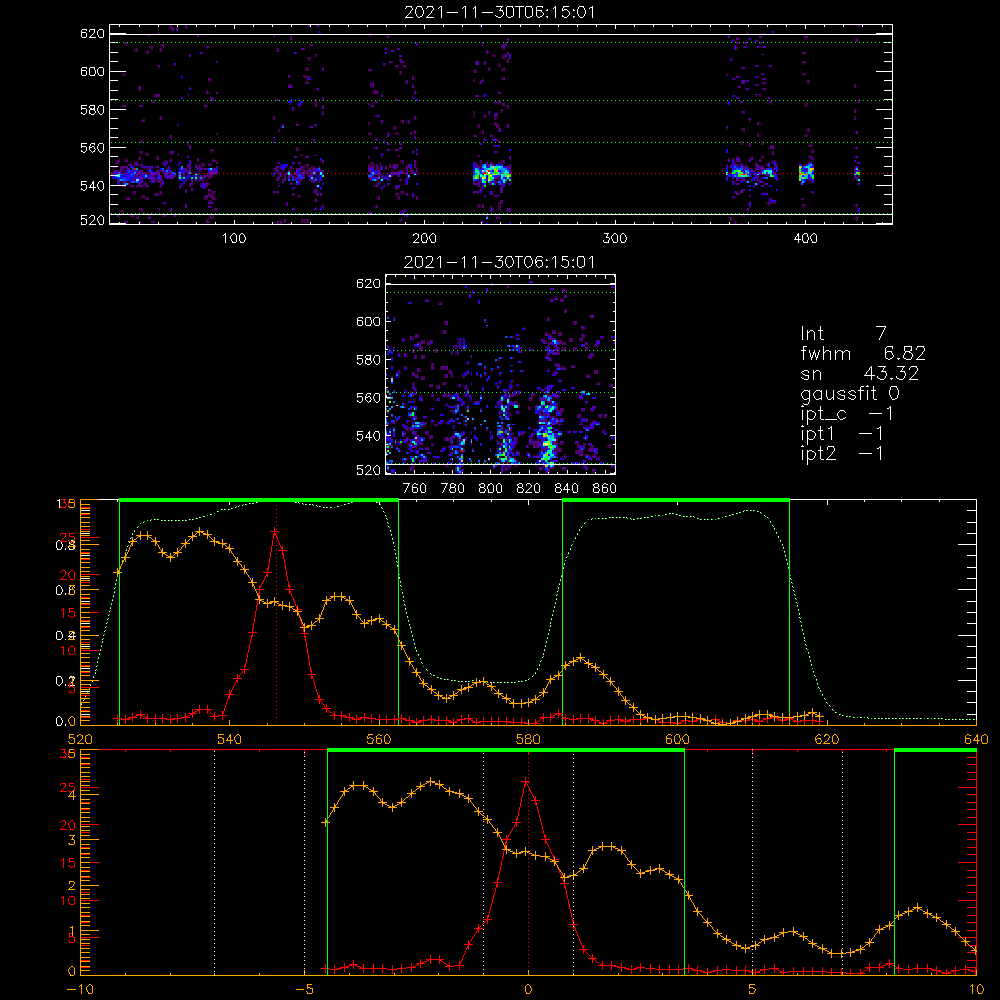Select the 'fwhm 6.82' value
1000x1000 pixels.
click(863, 353)
